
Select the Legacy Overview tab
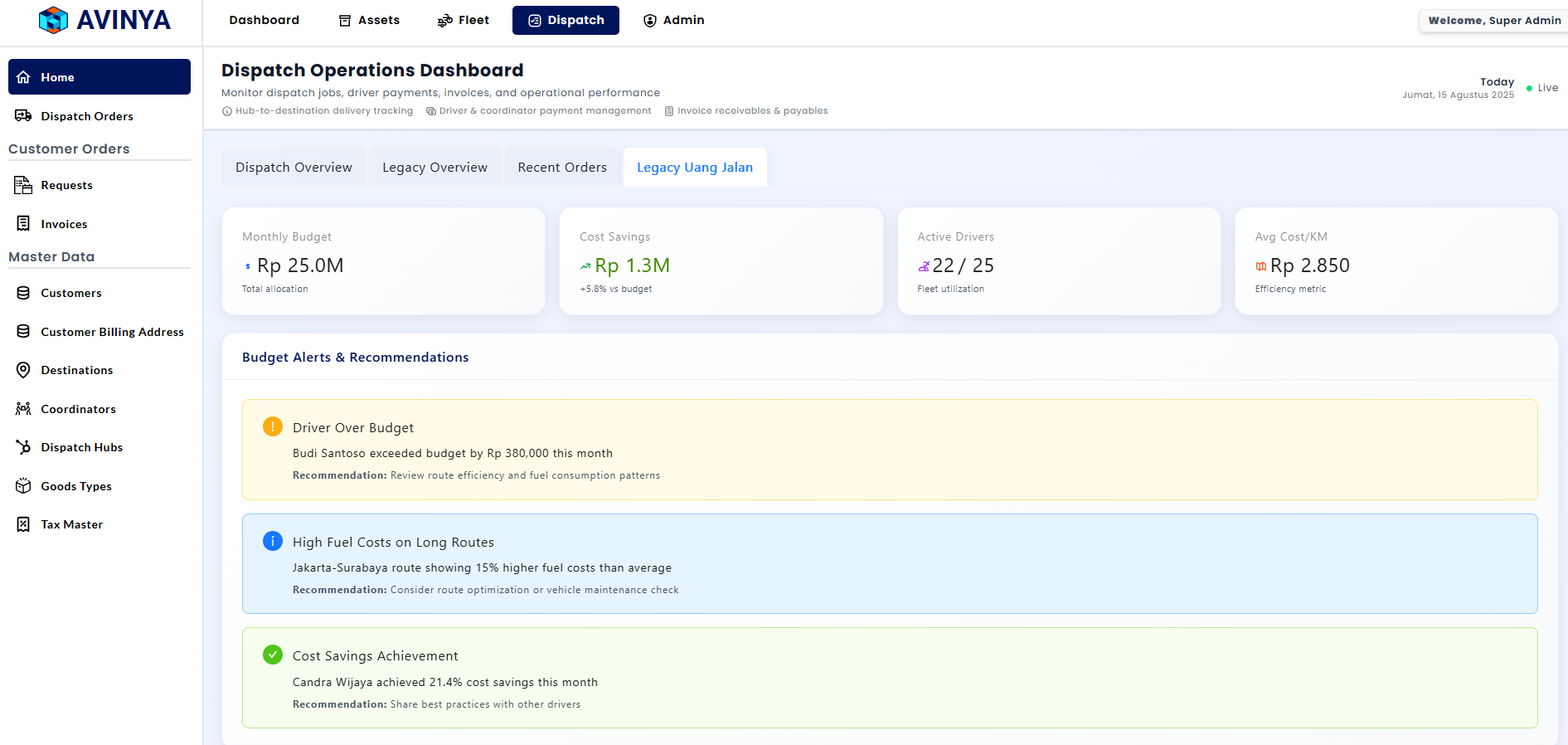(x=434, y=168)
